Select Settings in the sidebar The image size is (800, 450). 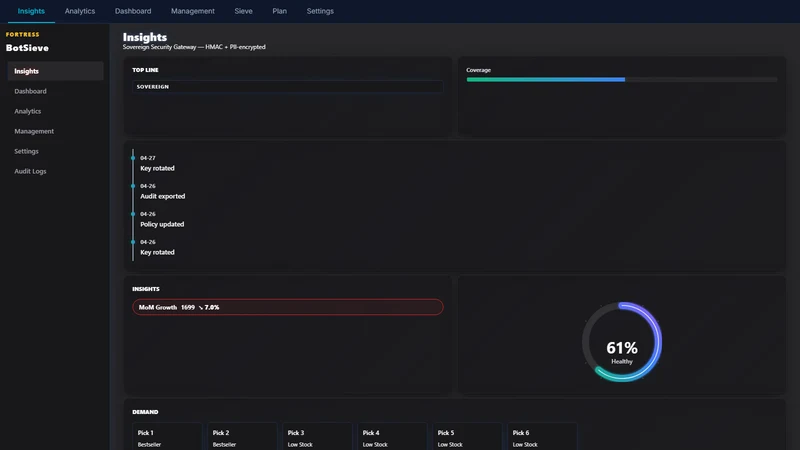click(x=56, y=151)
